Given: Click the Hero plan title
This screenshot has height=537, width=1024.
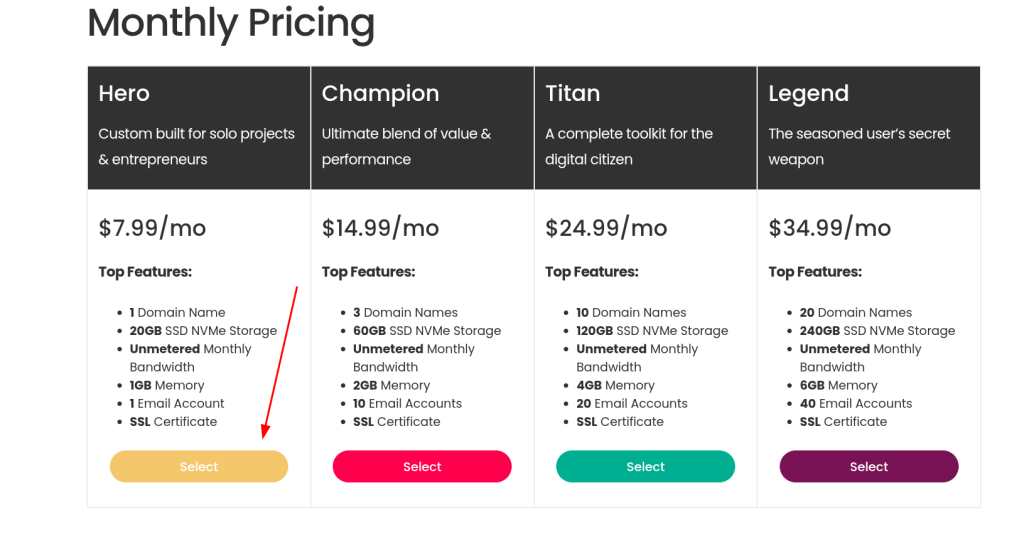Looking at the screenshot, I should 124,93.
